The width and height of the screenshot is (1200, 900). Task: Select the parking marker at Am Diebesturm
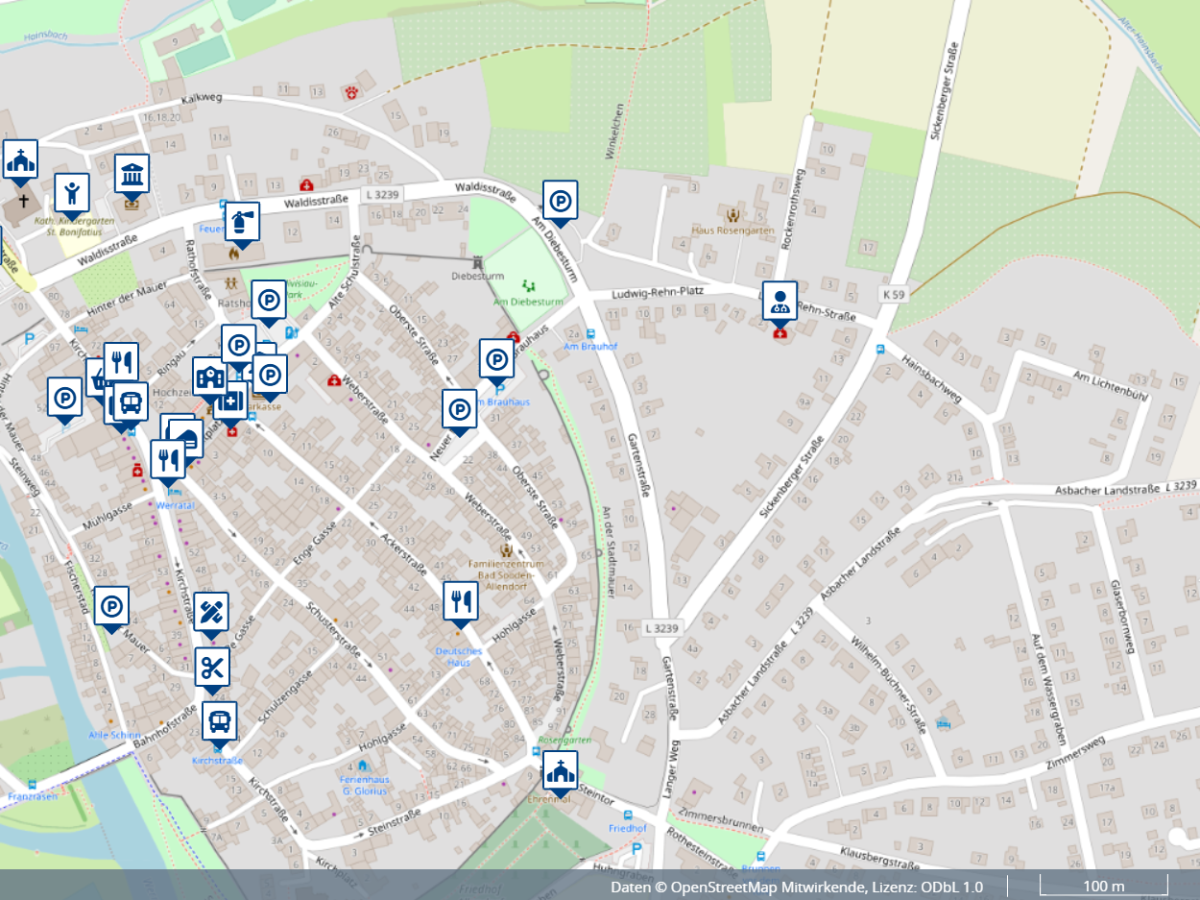[561, 200]
